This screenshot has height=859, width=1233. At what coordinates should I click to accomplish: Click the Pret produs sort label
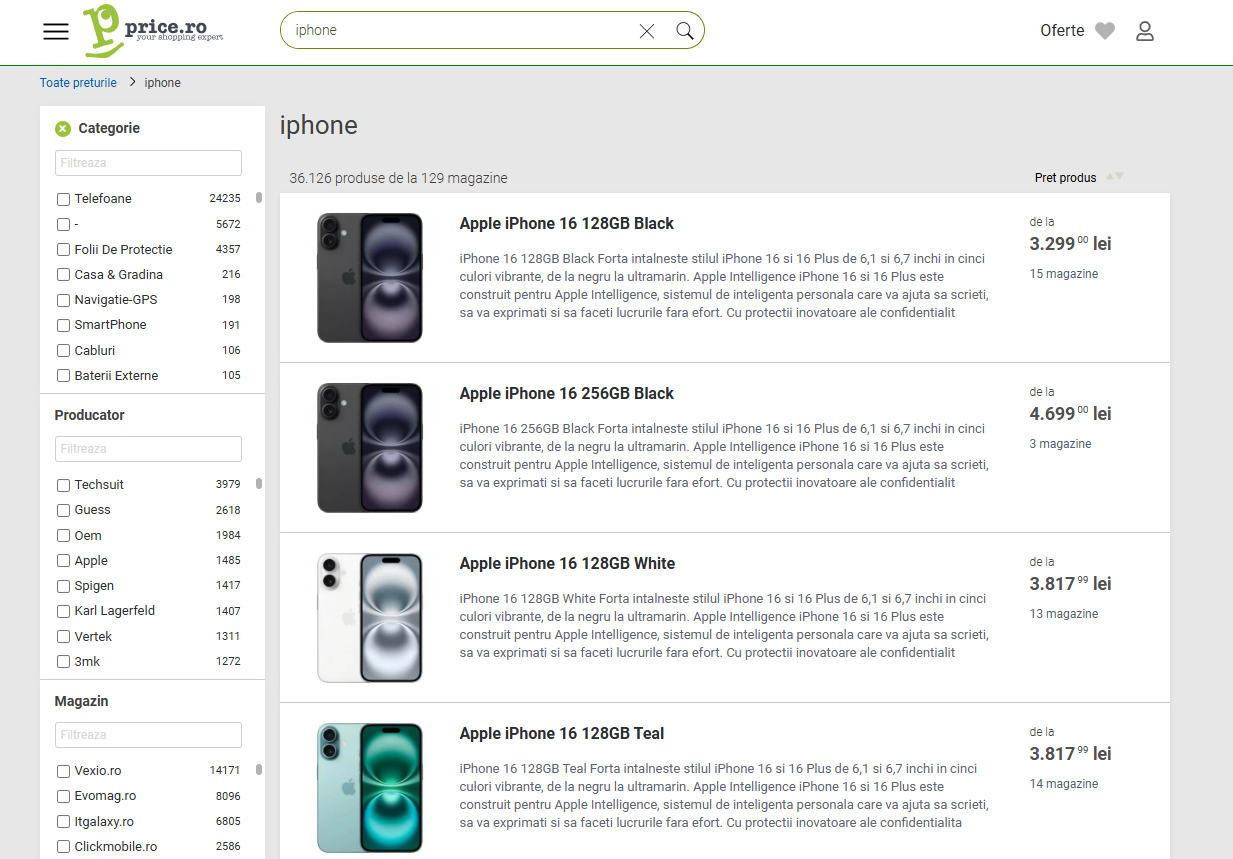tap(1065, 178)
